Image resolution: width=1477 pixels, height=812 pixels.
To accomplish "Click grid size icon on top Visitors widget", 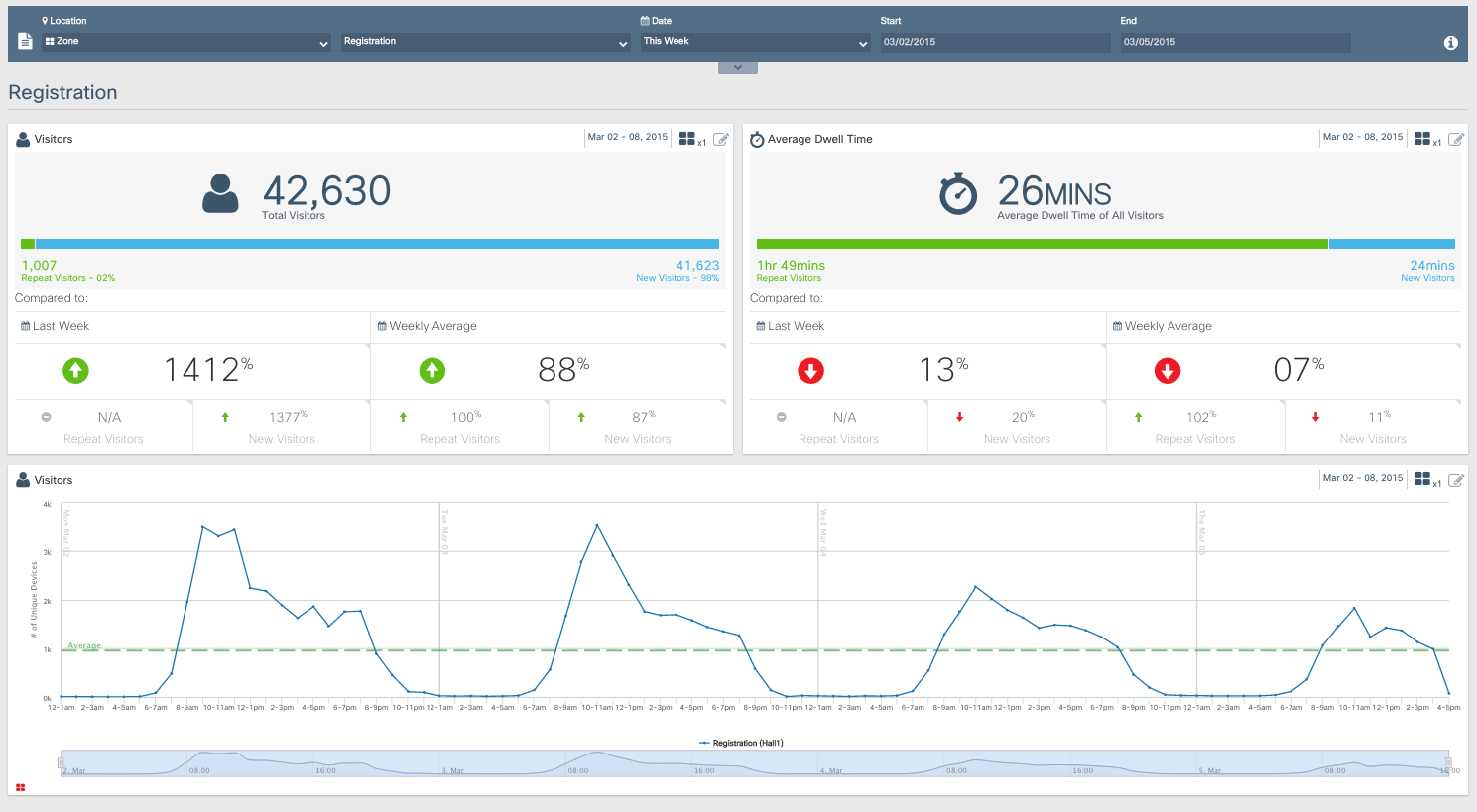I will click(687, 139).
